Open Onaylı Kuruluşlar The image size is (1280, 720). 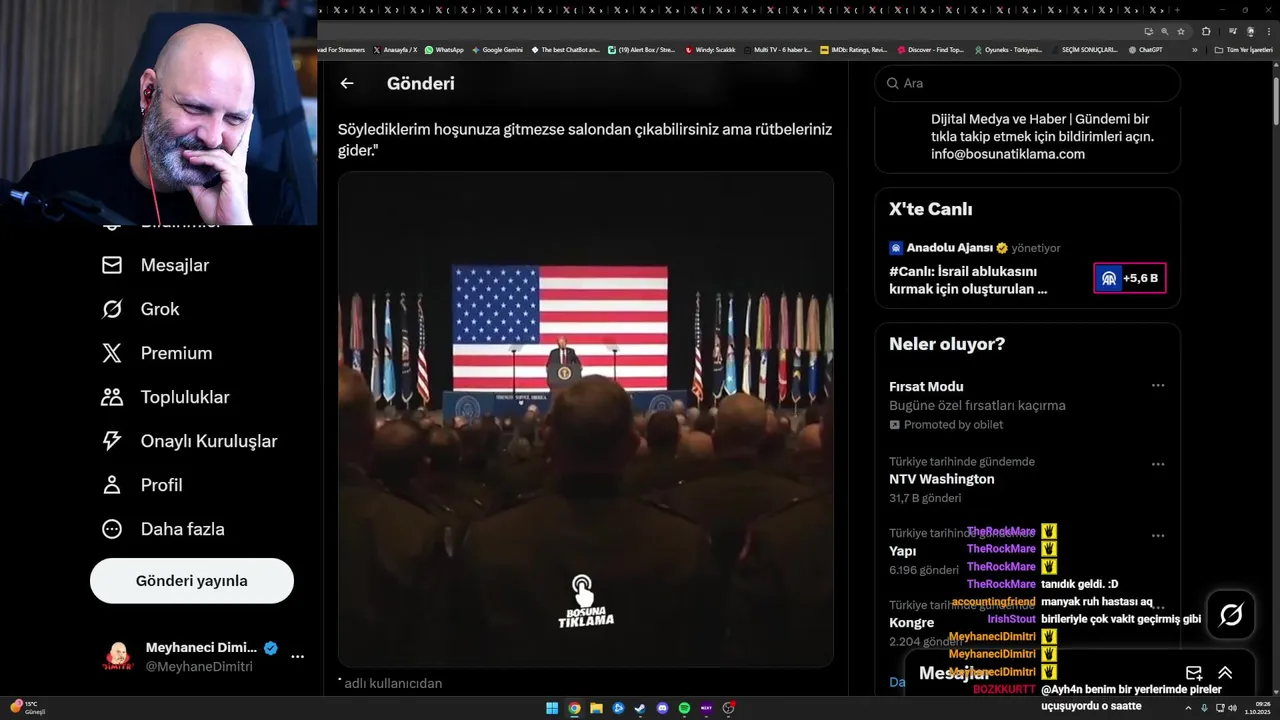click(190, 441)
